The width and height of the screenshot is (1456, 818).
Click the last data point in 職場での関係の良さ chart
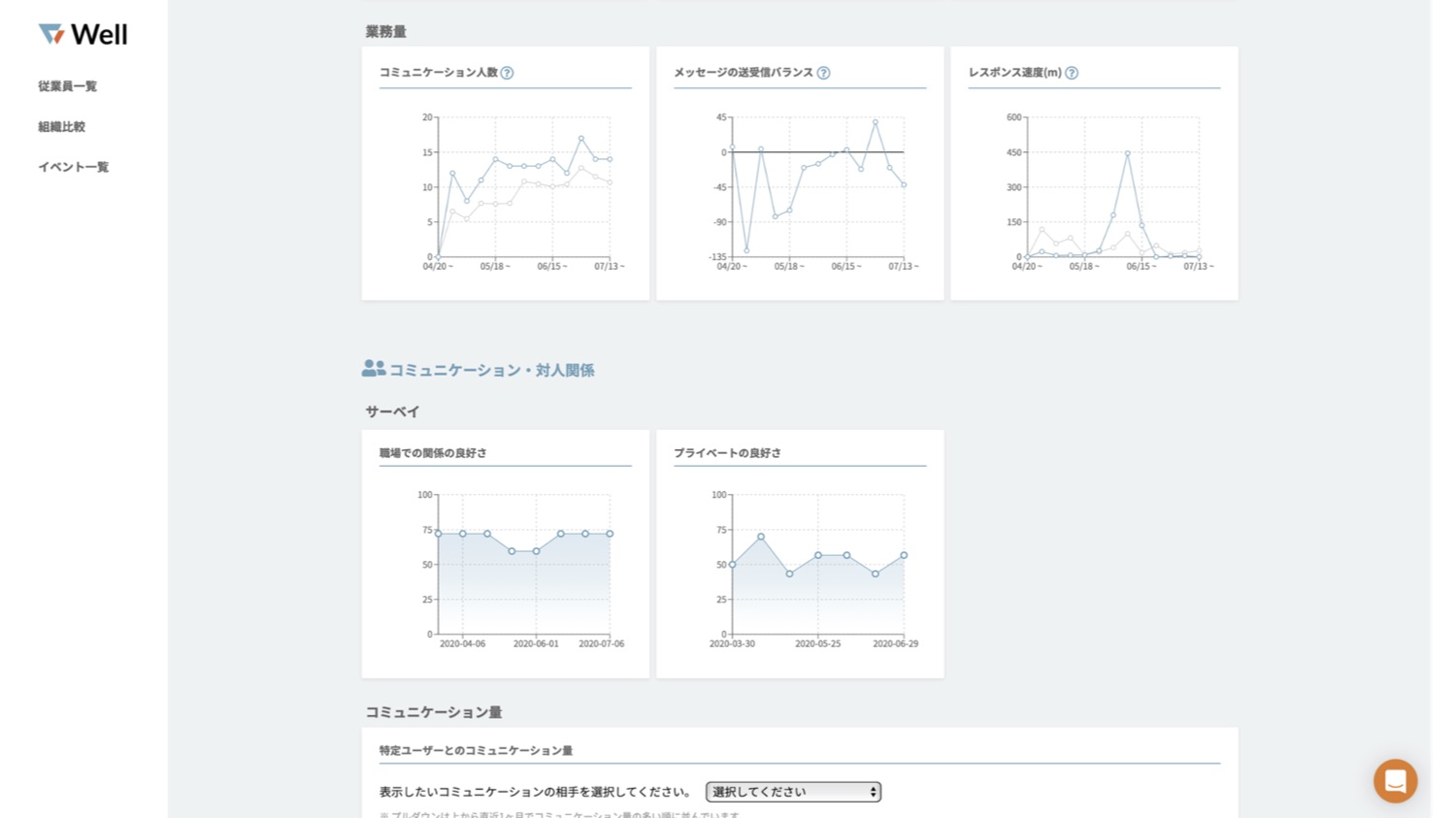(x=610, y=534)
